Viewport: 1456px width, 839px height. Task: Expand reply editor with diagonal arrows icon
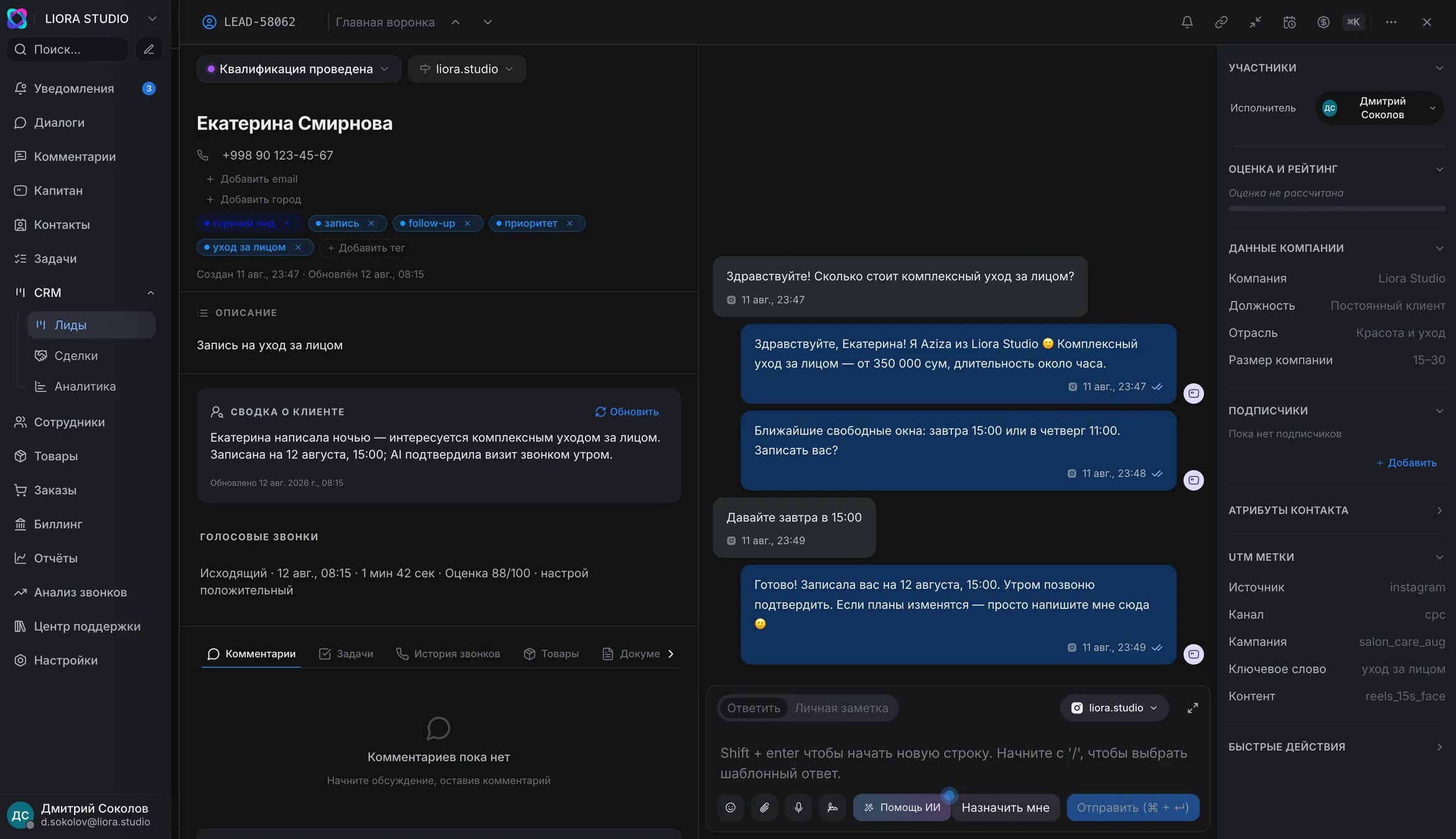pos(1192,708)
